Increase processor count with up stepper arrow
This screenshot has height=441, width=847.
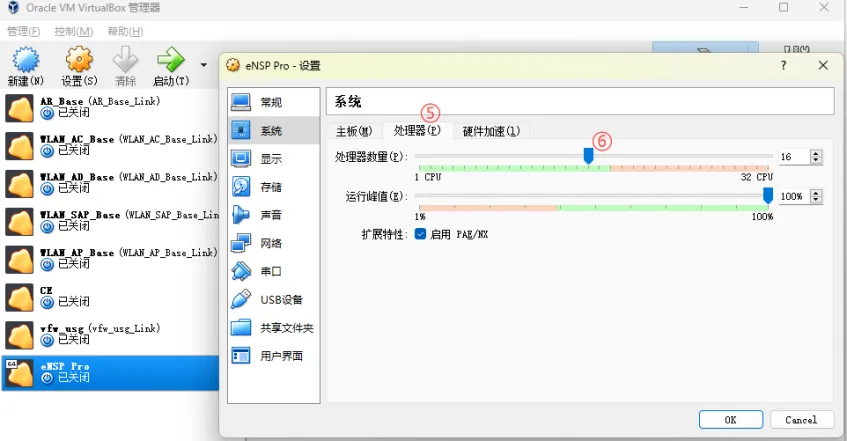(816, 153)
